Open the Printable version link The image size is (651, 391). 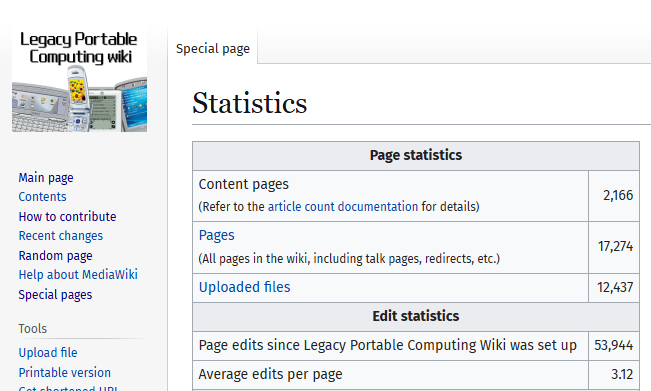(x=65, y=372)
